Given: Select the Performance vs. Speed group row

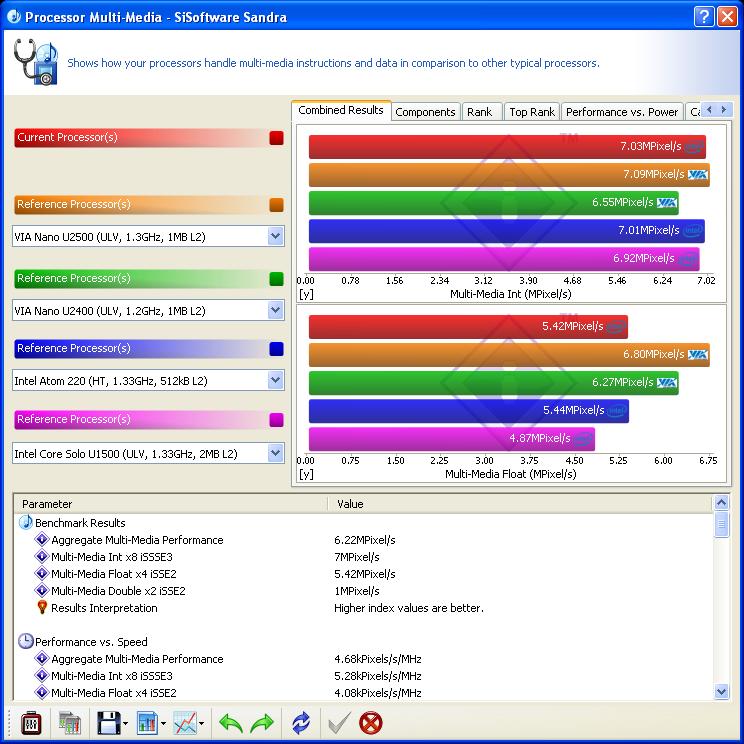Looking at the screenshot, I should tap(364, 642).
